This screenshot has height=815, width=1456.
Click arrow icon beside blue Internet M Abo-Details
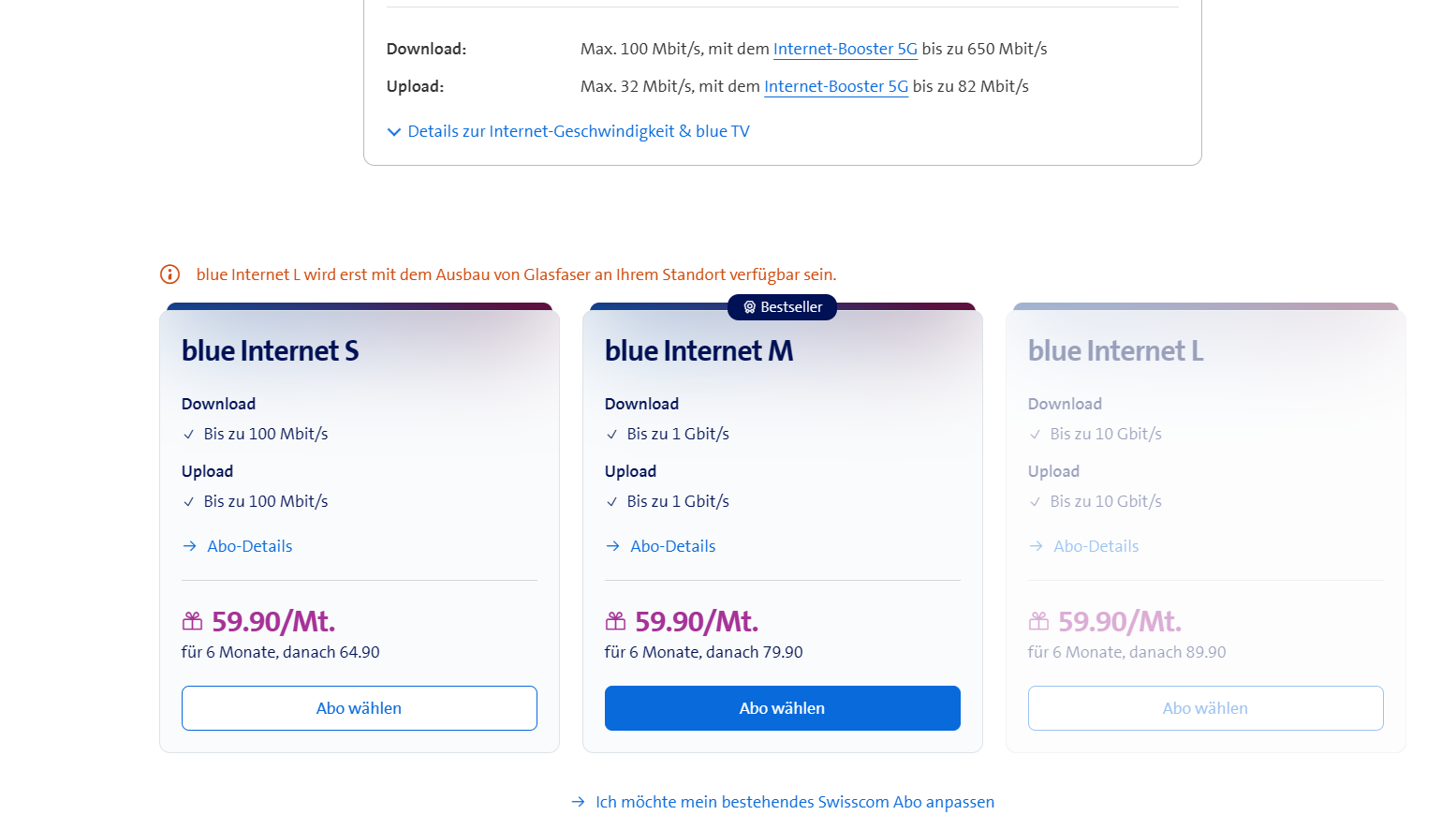click(613, 546)
